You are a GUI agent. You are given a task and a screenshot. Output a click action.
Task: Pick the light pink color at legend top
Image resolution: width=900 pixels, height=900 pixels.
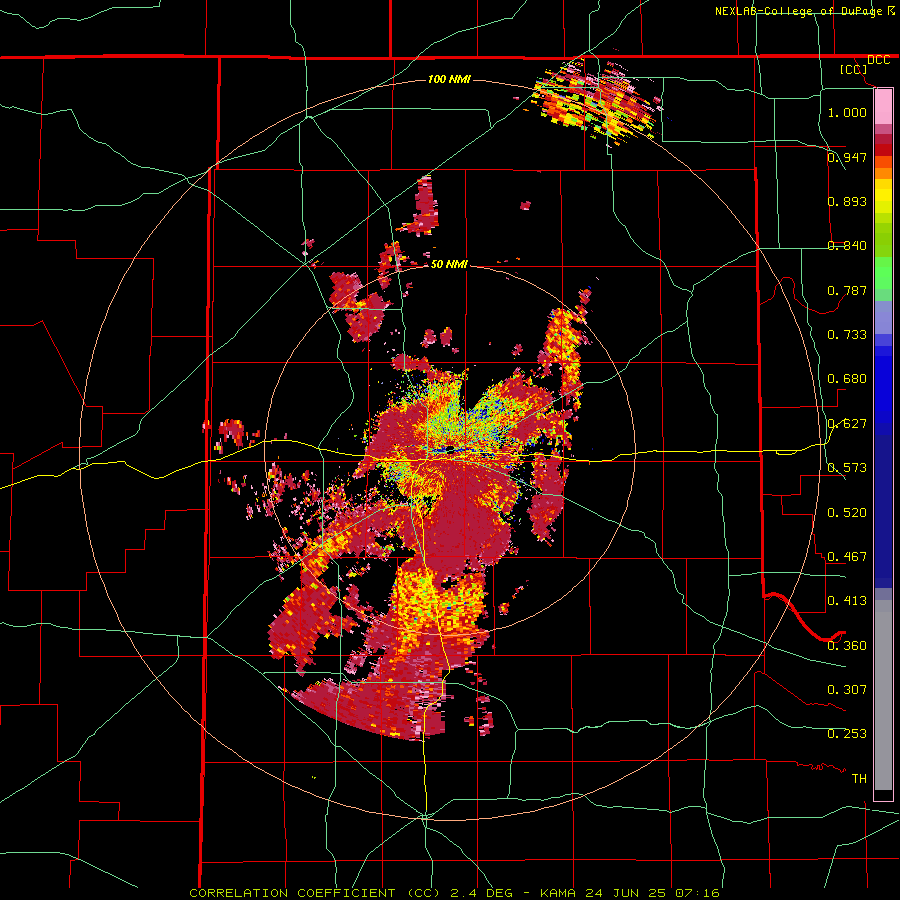click(x=883, y=106)
